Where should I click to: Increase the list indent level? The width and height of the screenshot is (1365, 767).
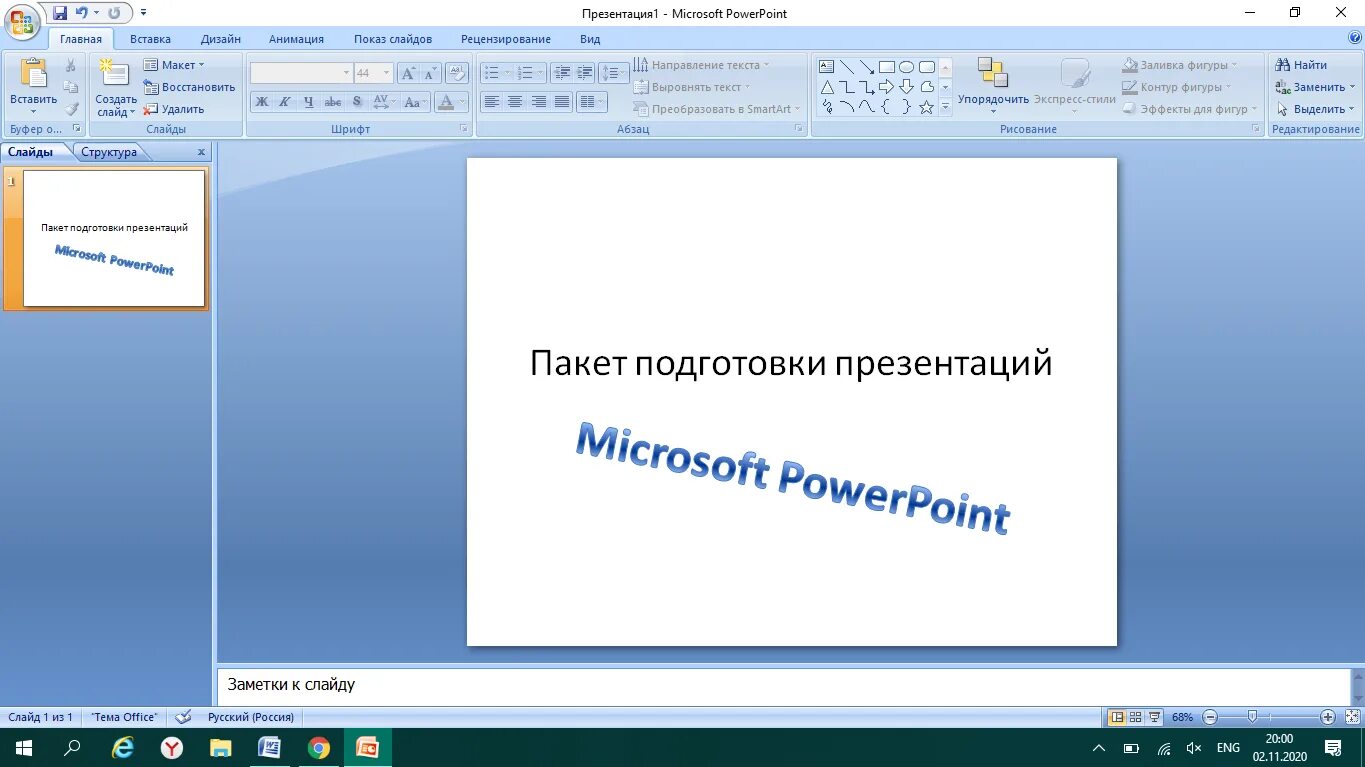585,73
